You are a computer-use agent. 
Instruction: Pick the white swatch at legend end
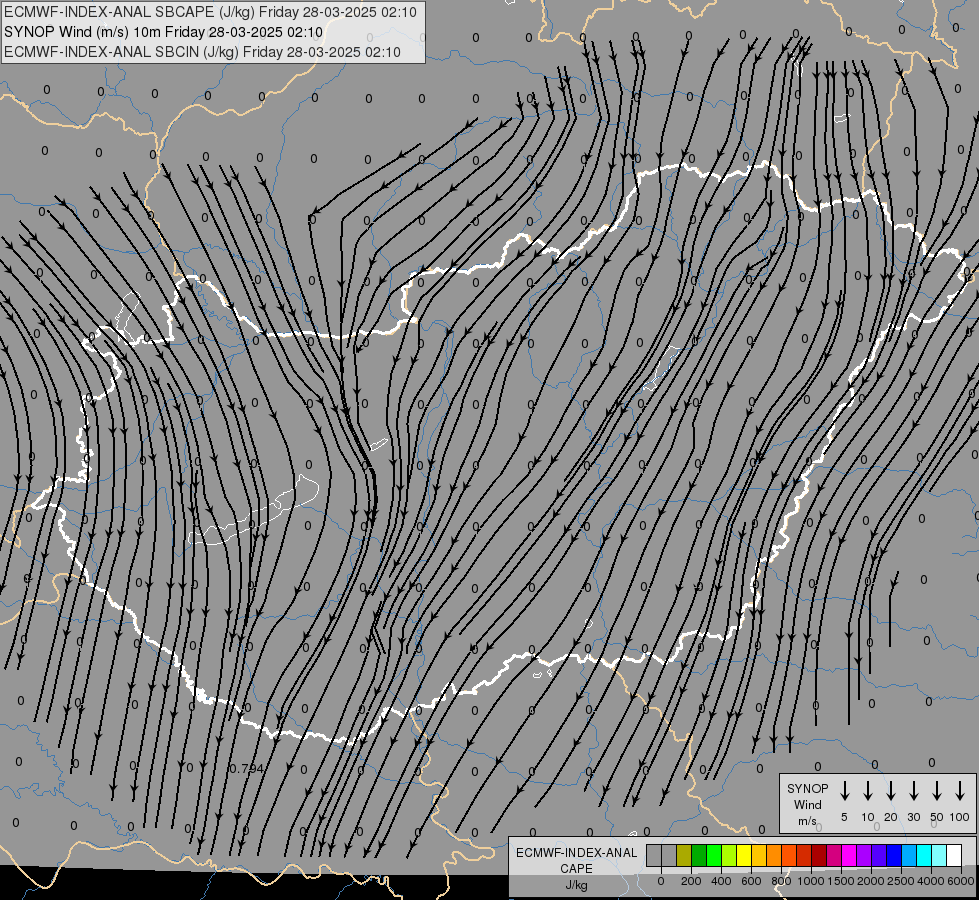click(954, 855)
